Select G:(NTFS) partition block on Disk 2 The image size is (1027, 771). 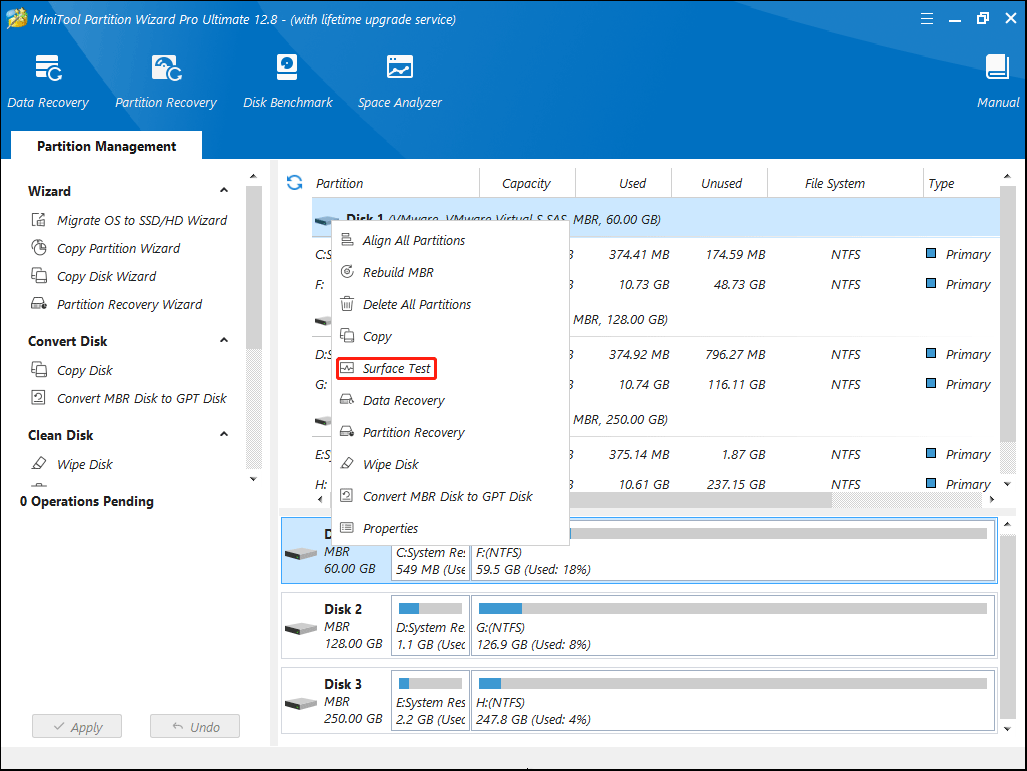click(733, 626)
